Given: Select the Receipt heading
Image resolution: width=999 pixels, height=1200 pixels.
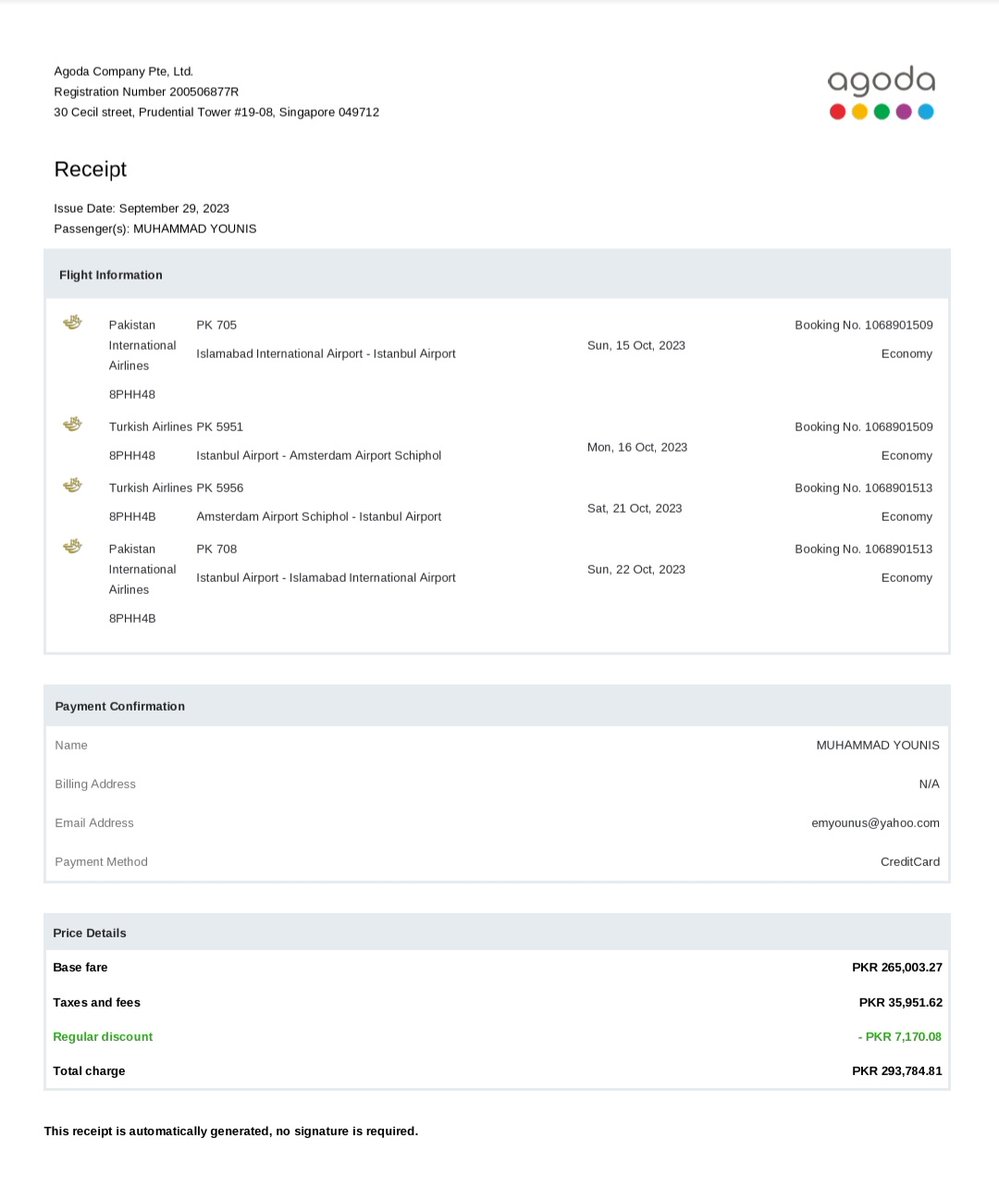Looking at the screenshot, I should point(90,169).
